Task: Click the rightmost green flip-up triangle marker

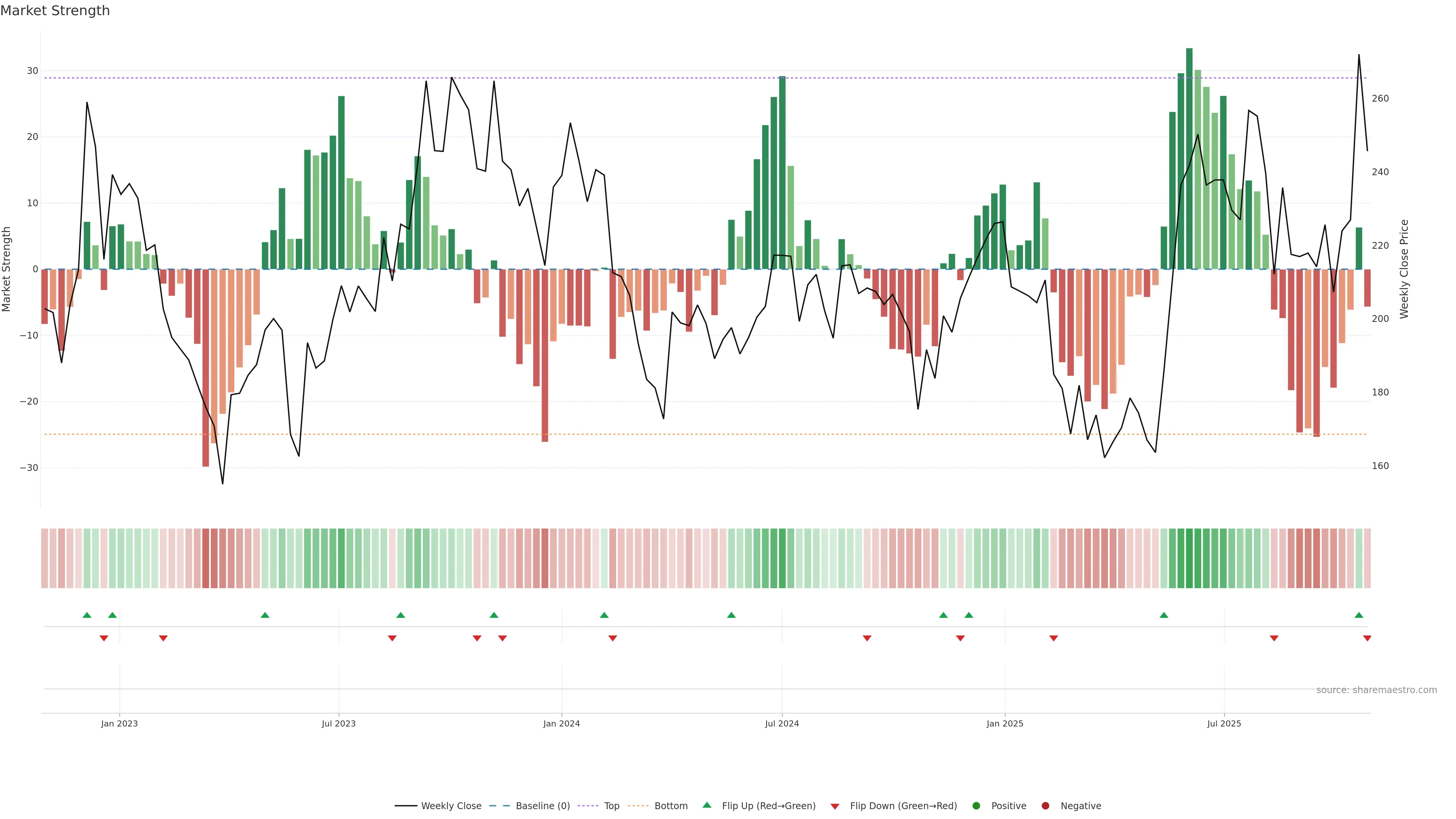Action: 1359,615
